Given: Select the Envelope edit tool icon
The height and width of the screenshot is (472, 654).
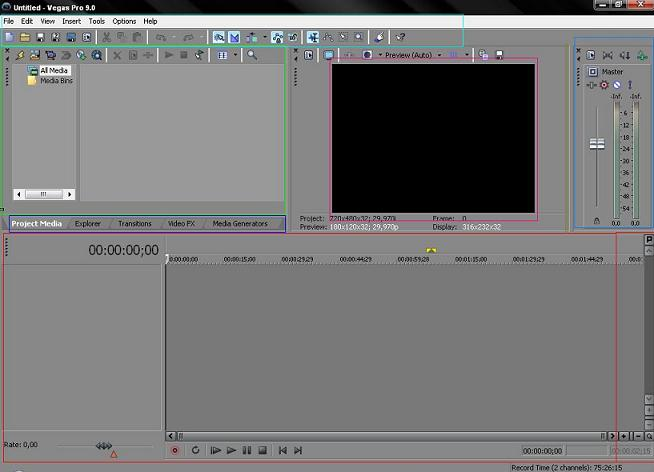Looking at the screenshot, I should point(328,37).
